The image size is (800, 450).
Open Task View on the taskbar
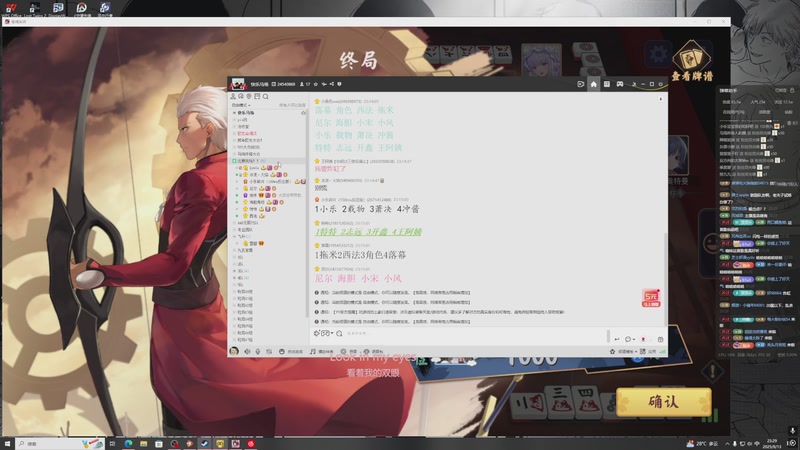point(112,443)
